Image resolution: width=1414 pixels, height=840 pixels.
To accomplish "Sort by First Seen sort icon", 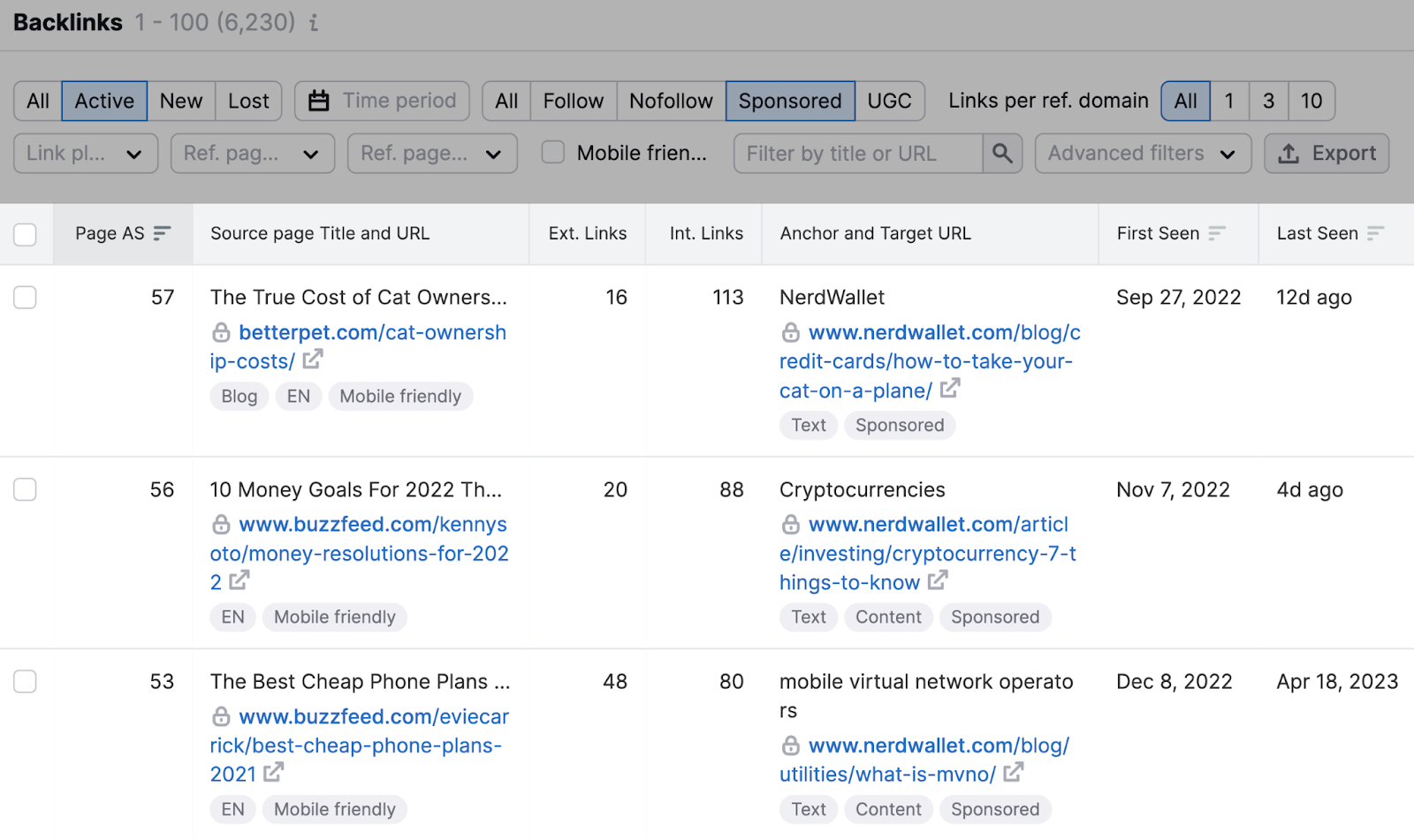I will click(1217, 233).
